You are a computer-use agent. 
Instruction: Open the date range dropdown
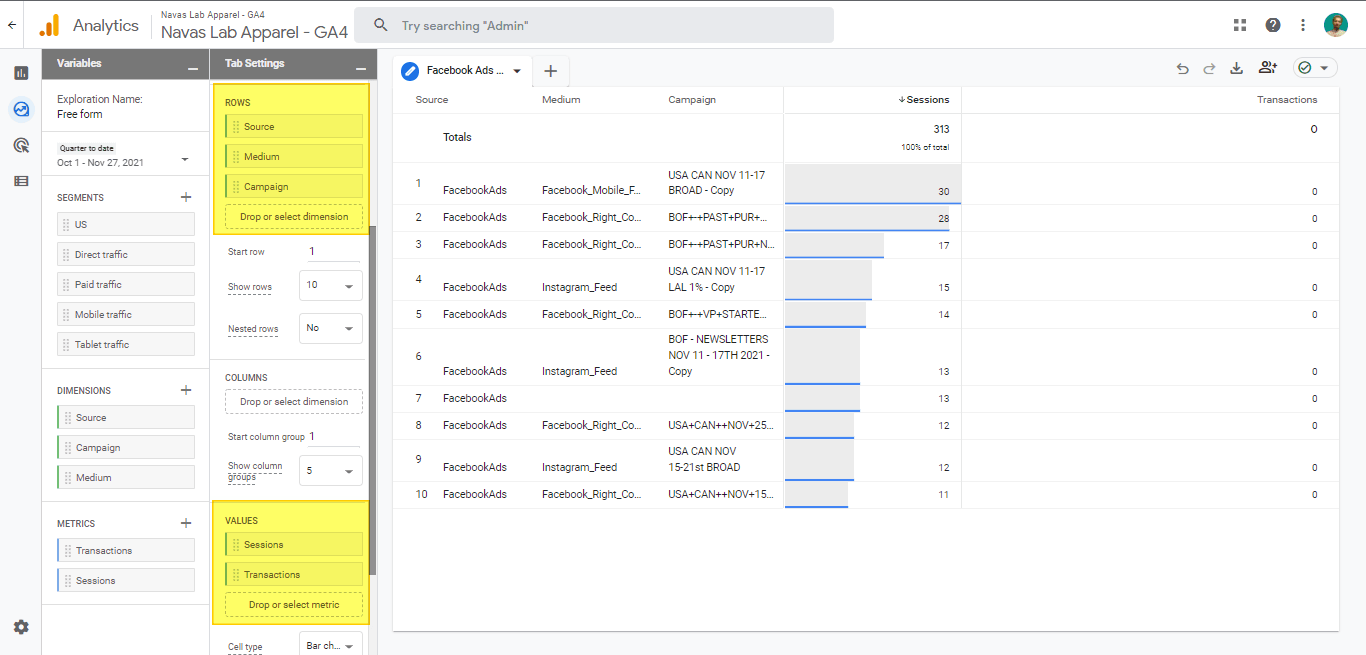pyautogui.click(x=185, y=160)
